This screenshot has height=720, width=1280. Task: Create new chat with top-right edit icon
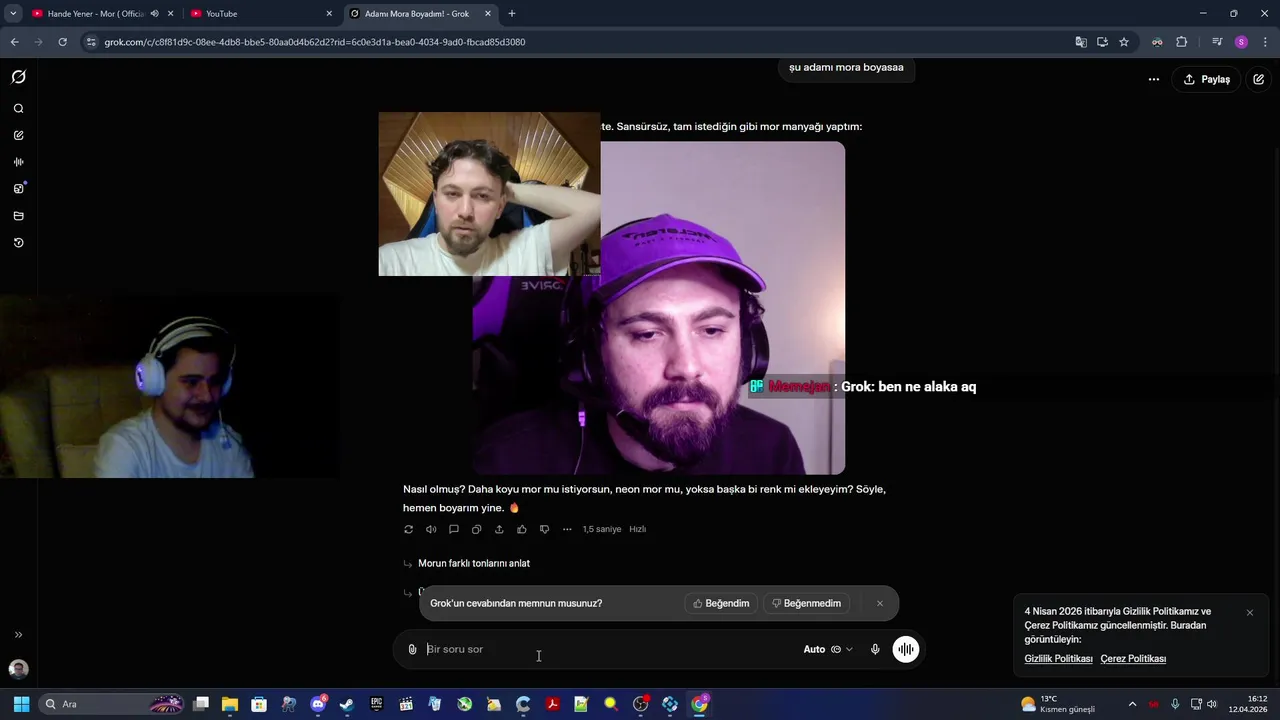[1259, 79]
